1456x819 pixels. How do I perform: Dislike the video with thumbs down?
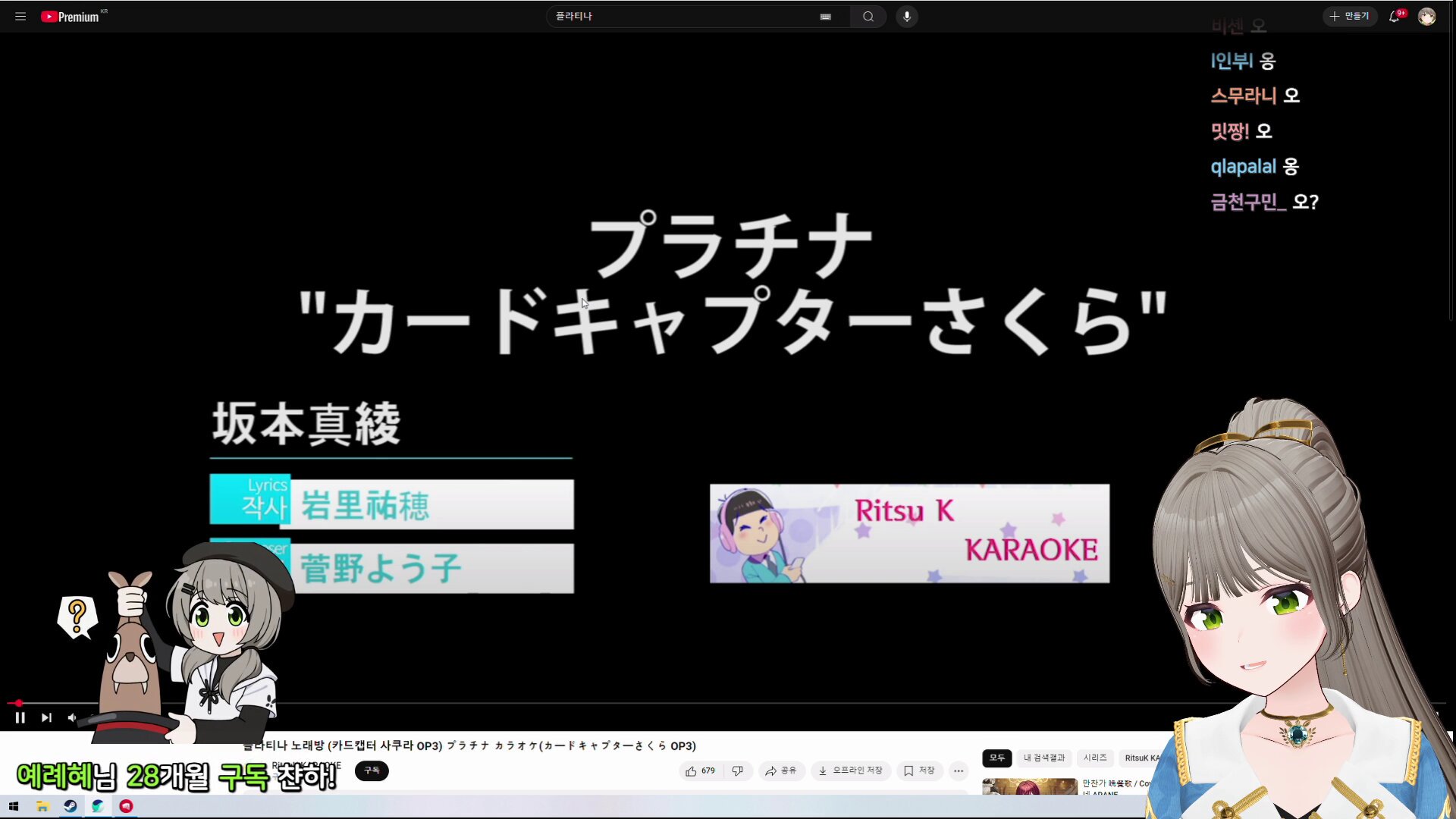point(737,770)
